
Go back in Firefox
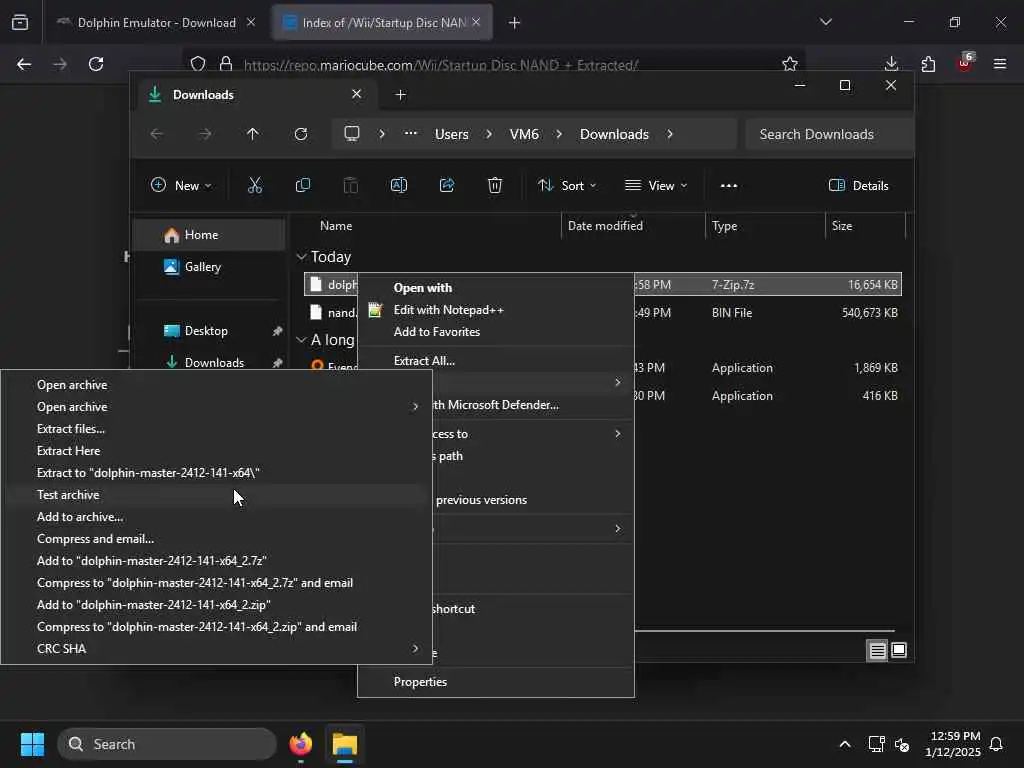[x=24, y=64]
